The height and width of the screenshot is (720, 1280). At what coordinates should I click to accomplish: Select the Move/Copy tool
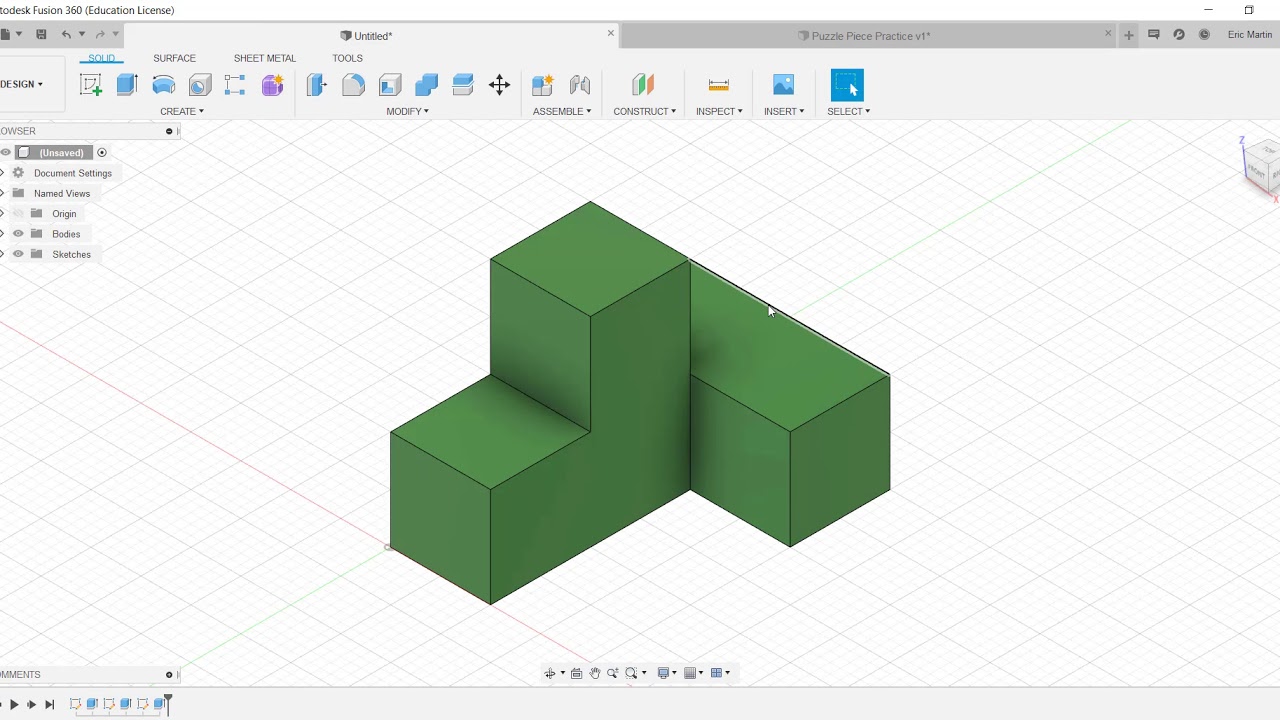(x=499, y=85)
